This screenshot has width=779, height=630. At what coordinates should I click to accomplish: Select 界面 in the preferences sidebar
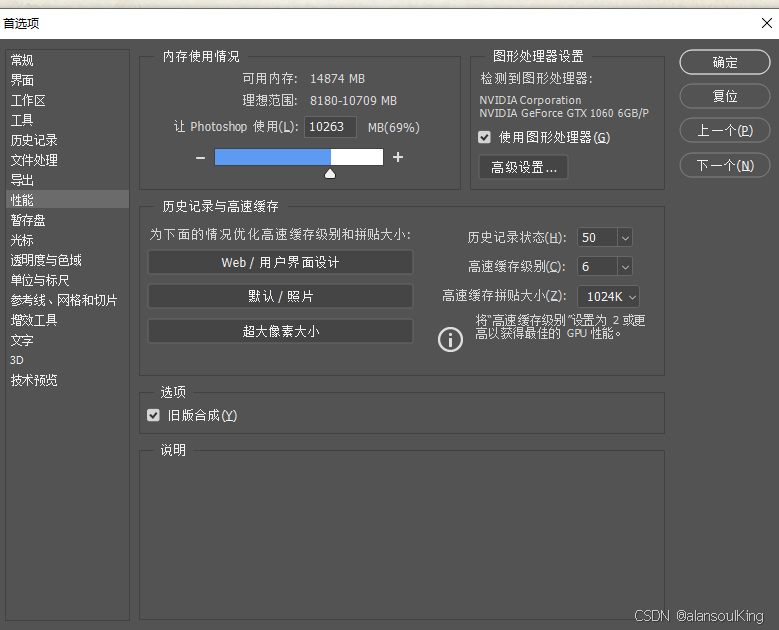click(67, 80)
